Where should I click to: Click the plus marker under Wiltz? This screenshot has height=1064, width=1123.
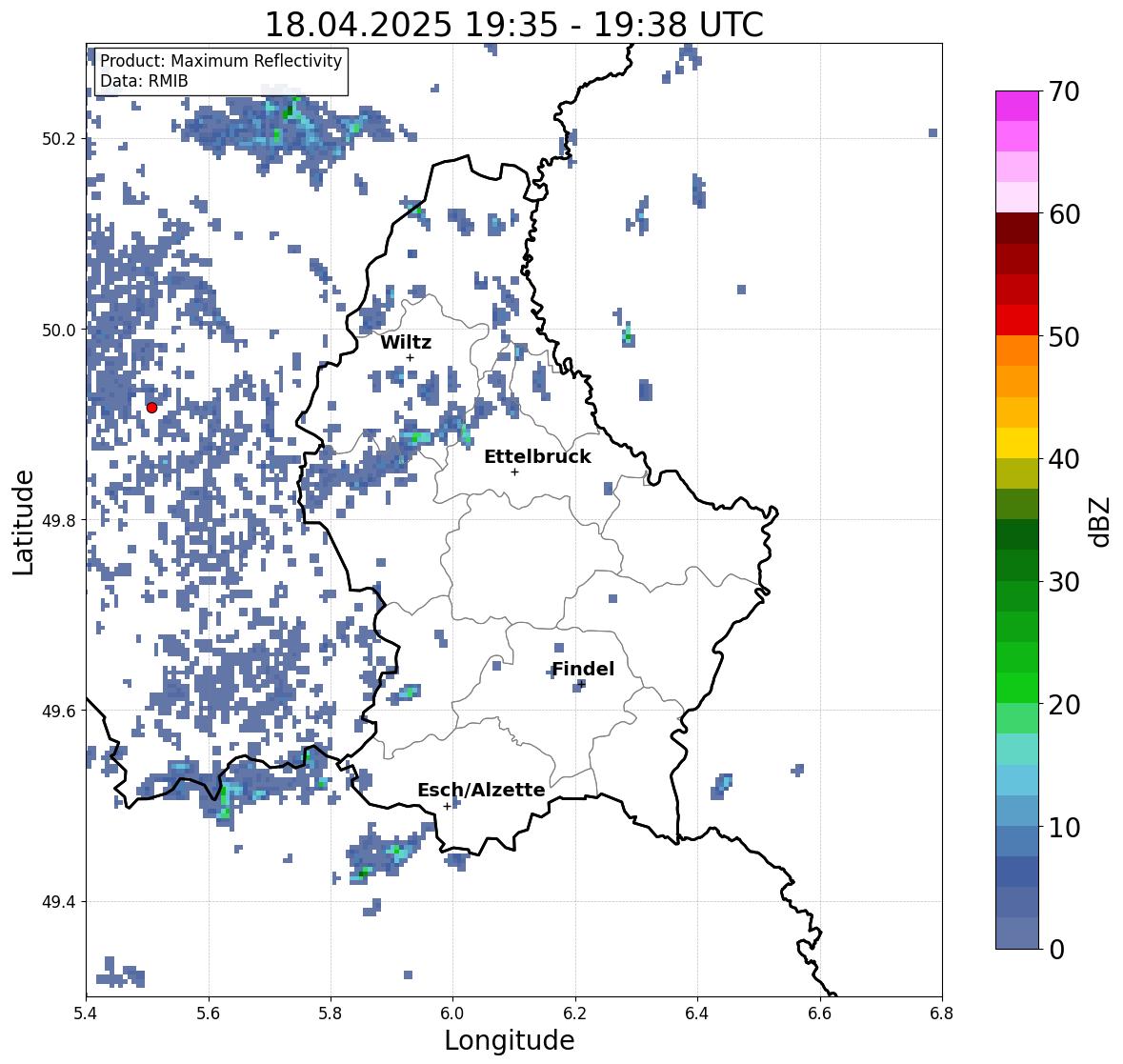[410, 358]
